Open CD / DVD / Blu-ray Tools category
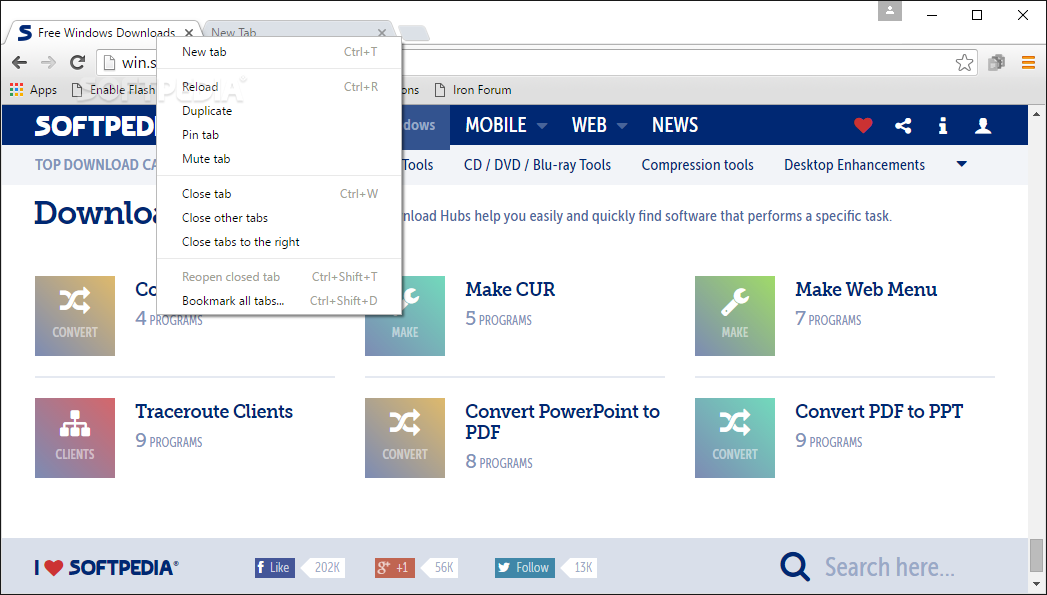 [538, 165]
